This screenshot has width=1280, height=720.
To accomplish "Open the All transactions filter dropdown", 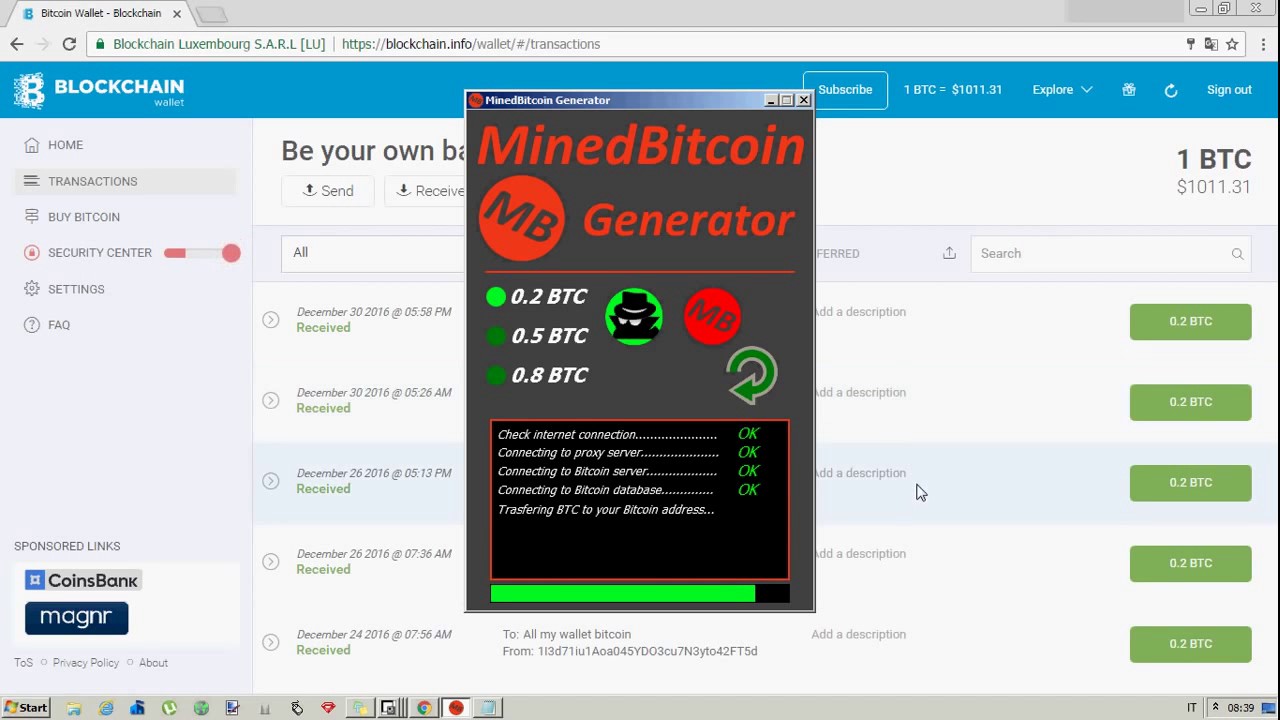I will point(374,253).
